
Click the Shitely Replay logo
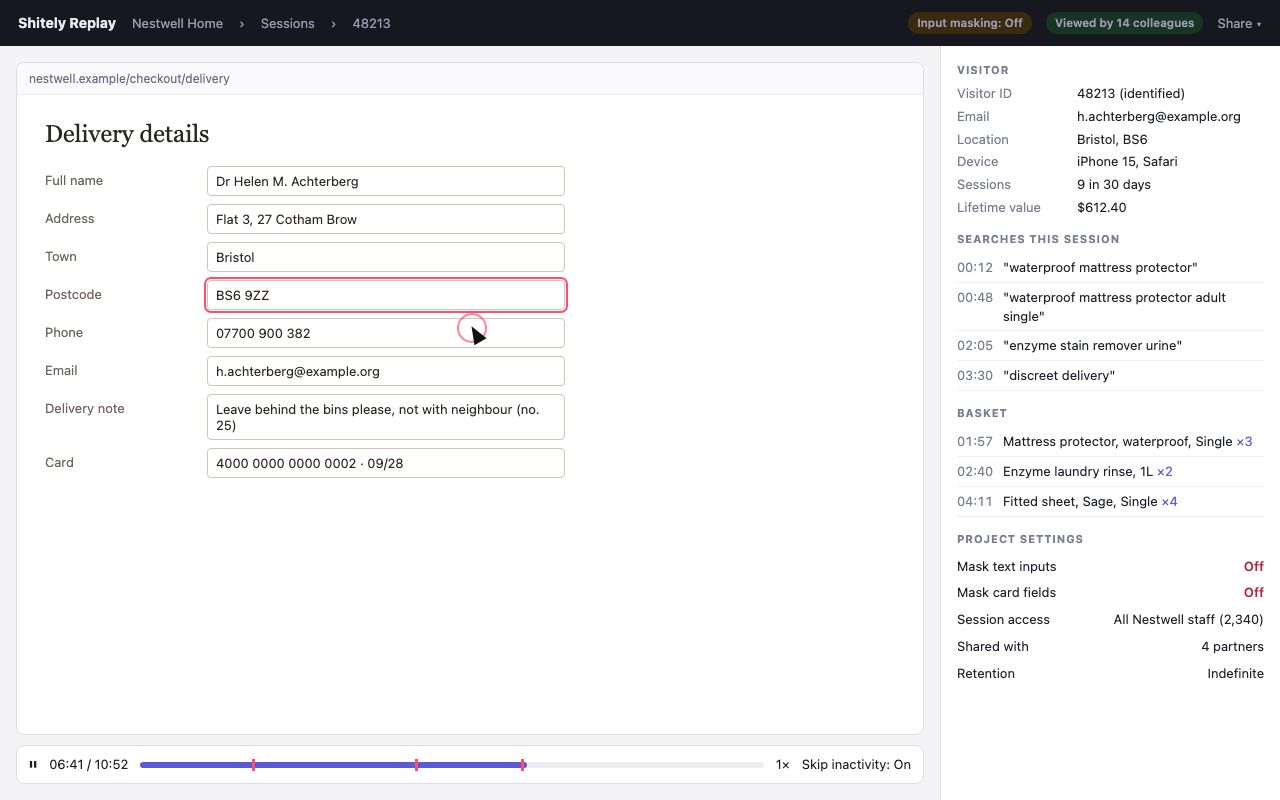[67, 23]
